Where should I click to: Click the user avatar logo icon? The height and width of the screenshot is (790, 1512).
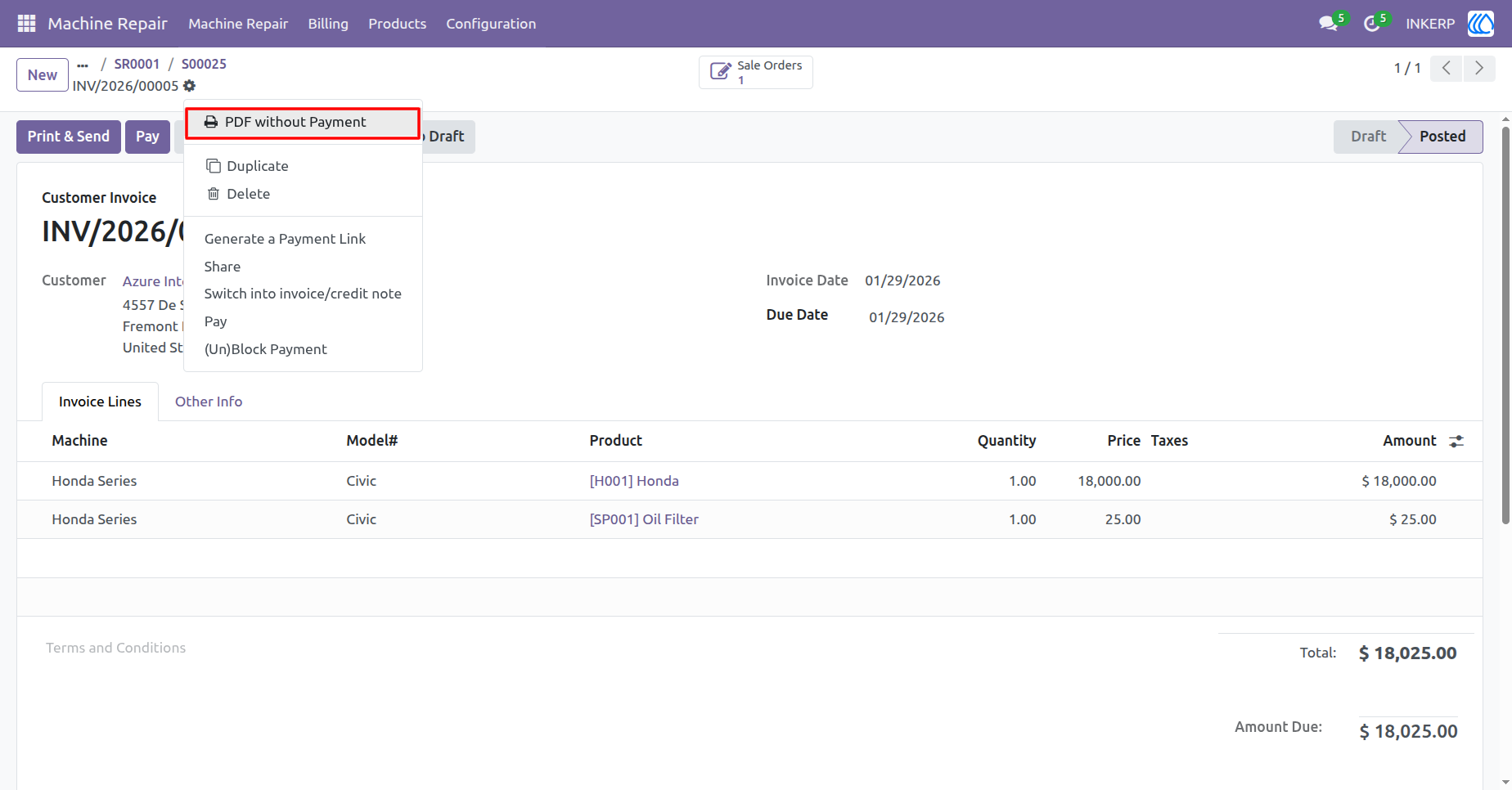click(x=1481, y=24)
